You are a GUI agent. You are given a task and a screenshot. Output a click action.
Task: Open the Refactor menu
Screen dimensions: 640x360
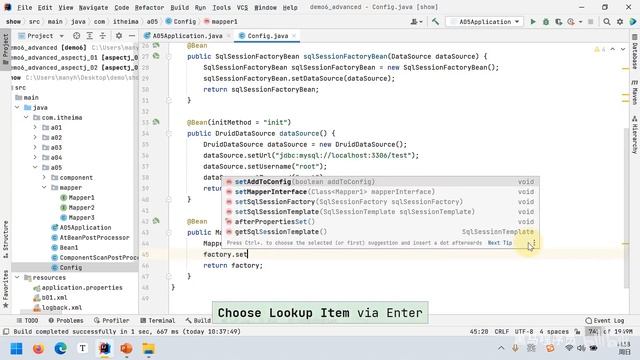point(149,7)
